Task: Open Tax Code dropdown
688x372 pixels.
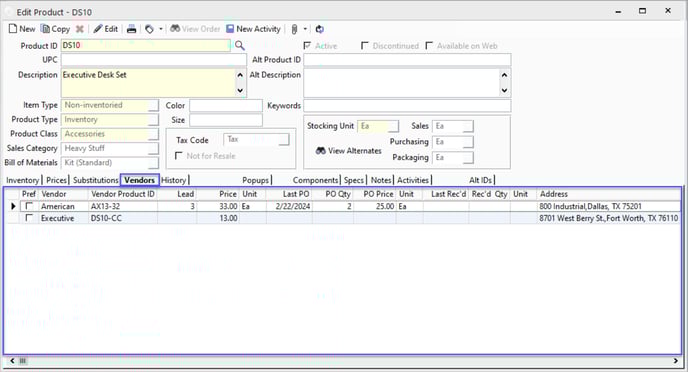Action: point(284,140)
